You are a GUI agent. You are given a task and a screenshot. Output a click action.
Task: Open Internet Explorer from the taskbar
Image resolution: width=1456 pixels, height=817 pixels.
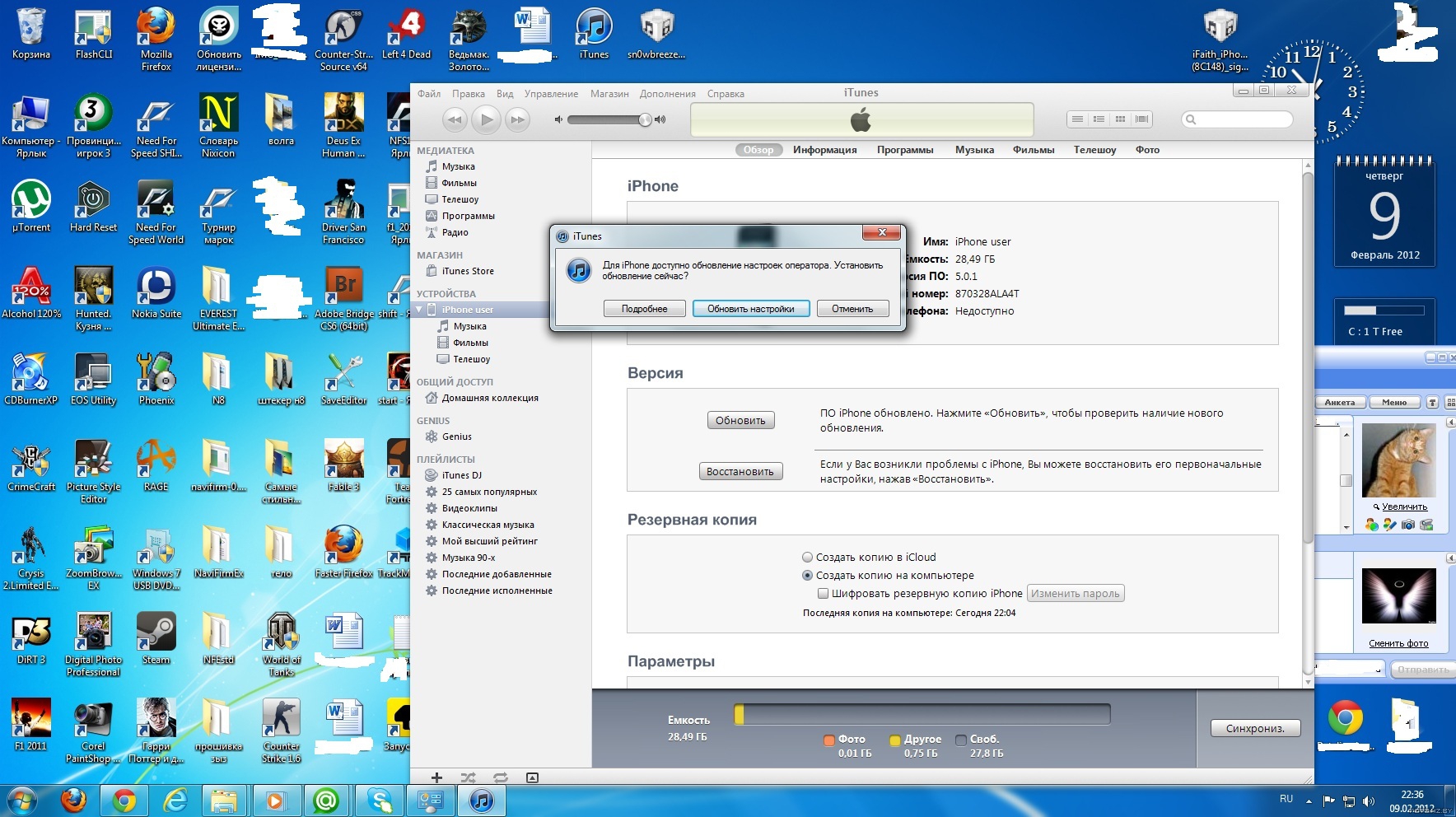175,801
